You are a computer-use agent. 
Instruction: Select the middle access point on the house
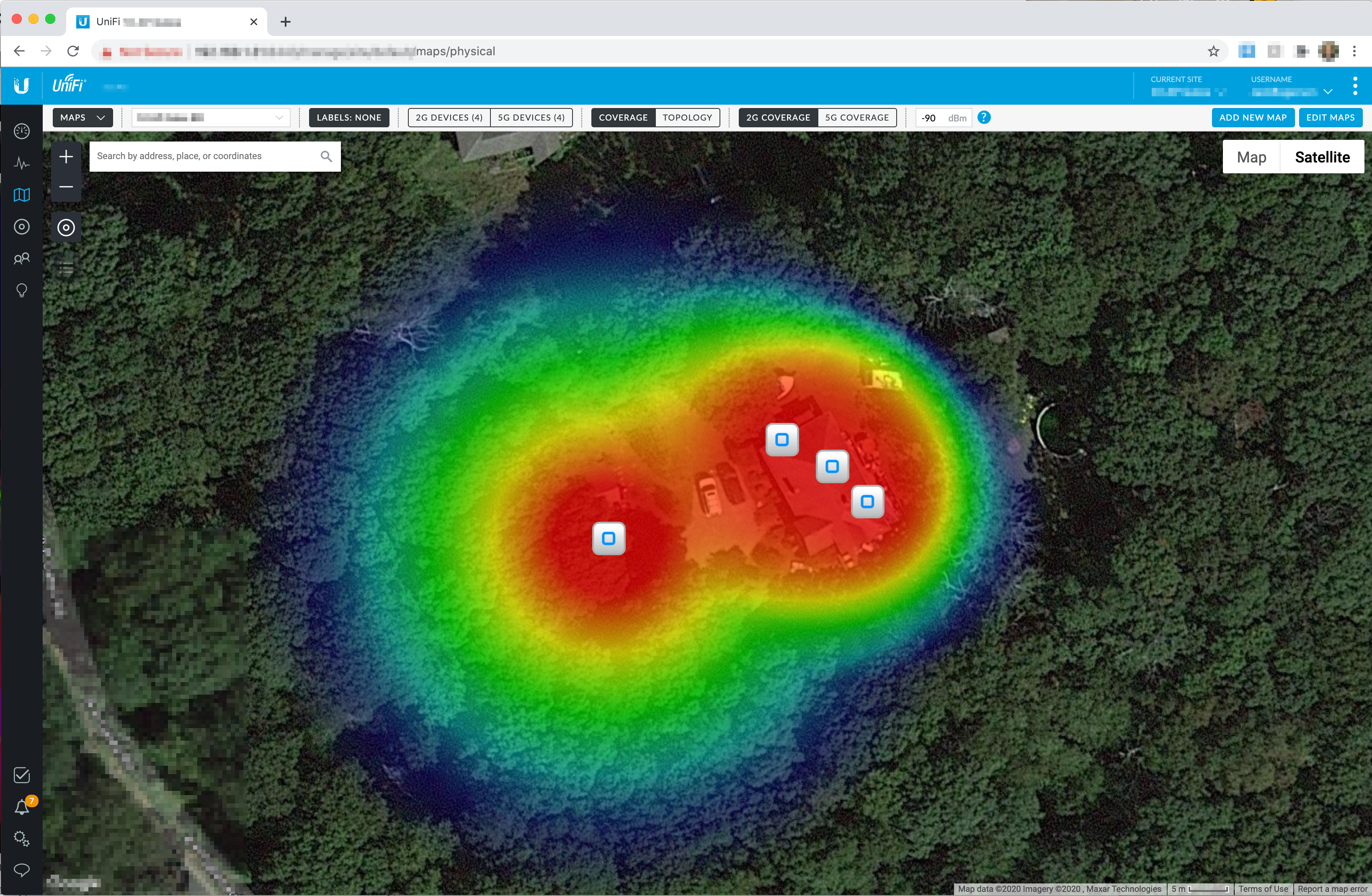833,466
